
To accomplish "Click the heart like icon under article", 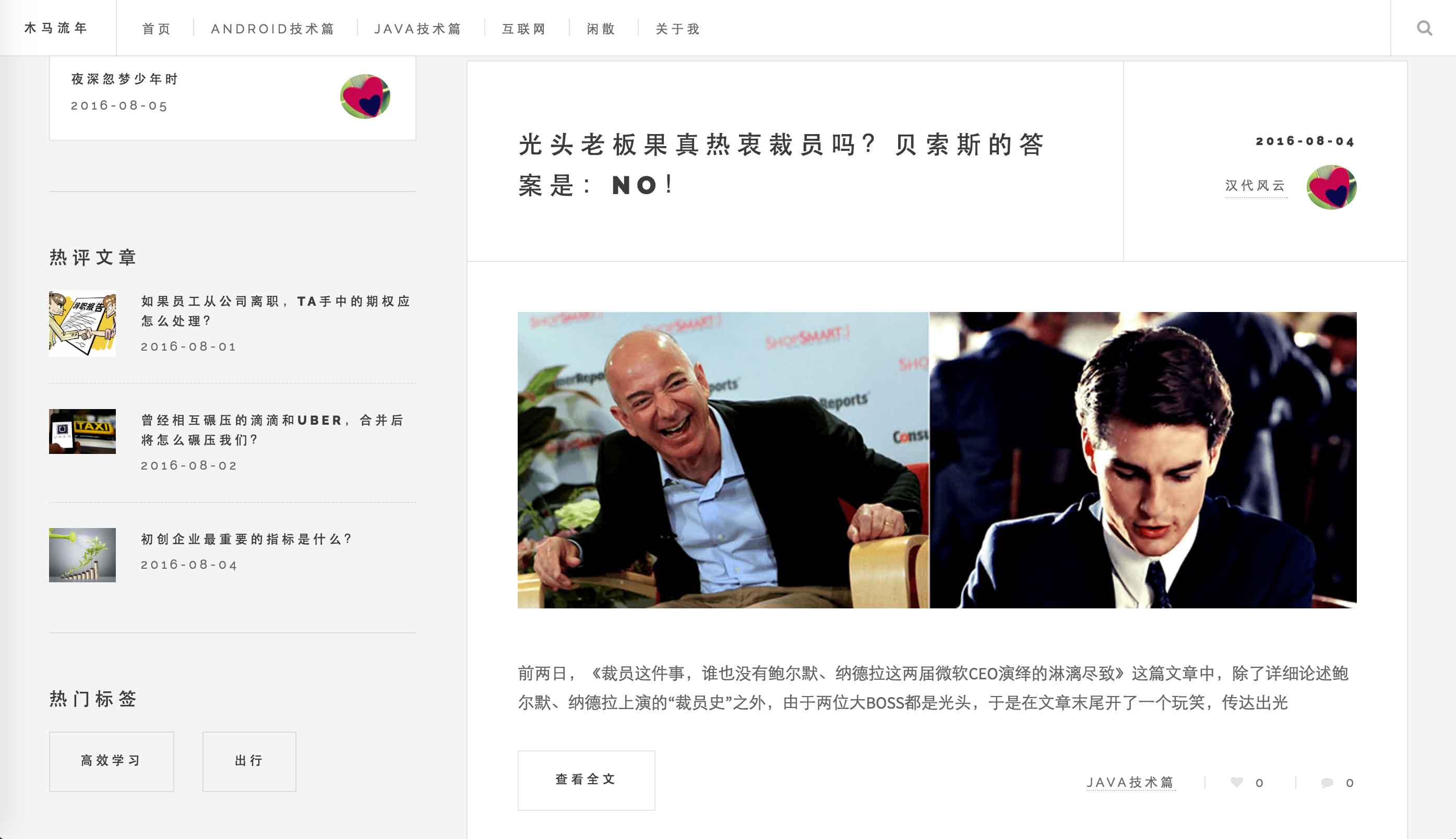I will click(x=1236, y=782).
